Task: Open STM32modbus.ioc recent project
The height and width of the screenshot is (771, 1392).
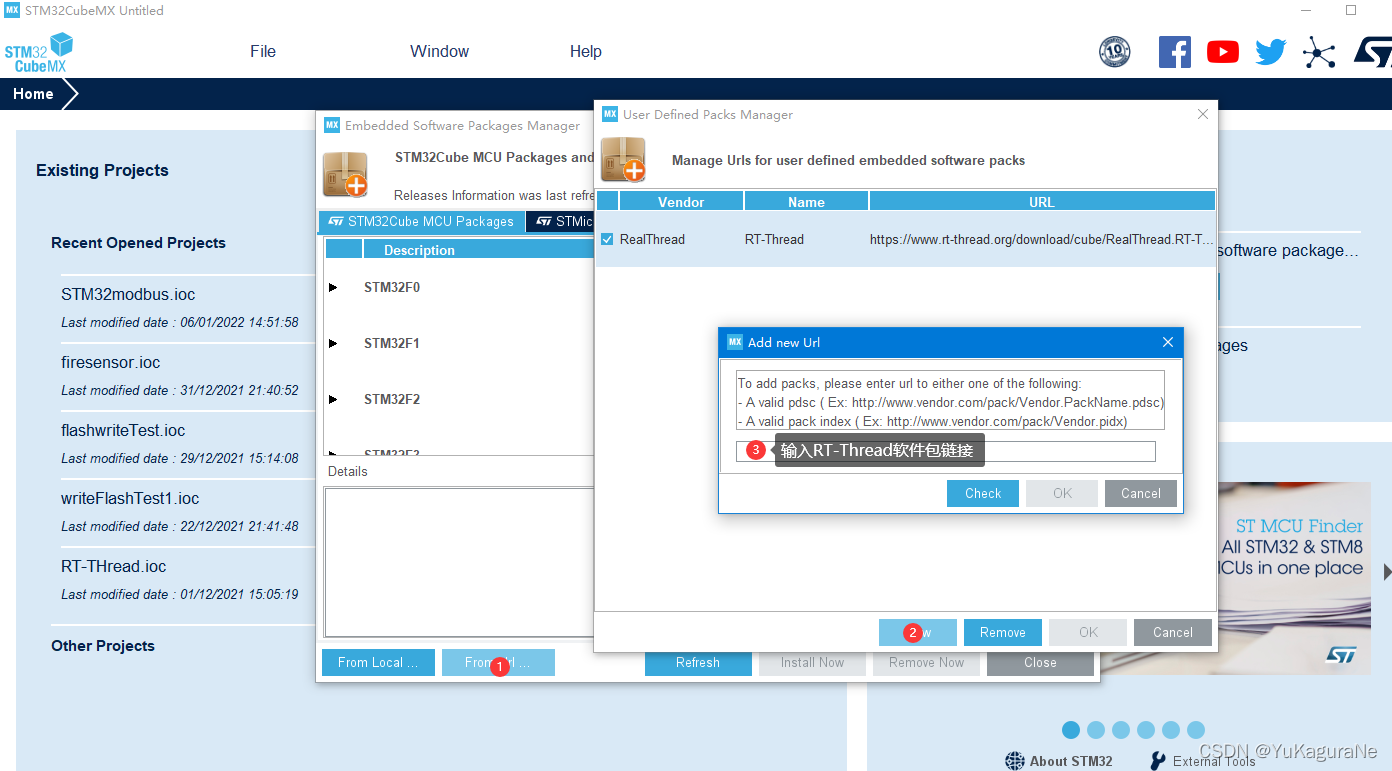Action: [128, 294]
